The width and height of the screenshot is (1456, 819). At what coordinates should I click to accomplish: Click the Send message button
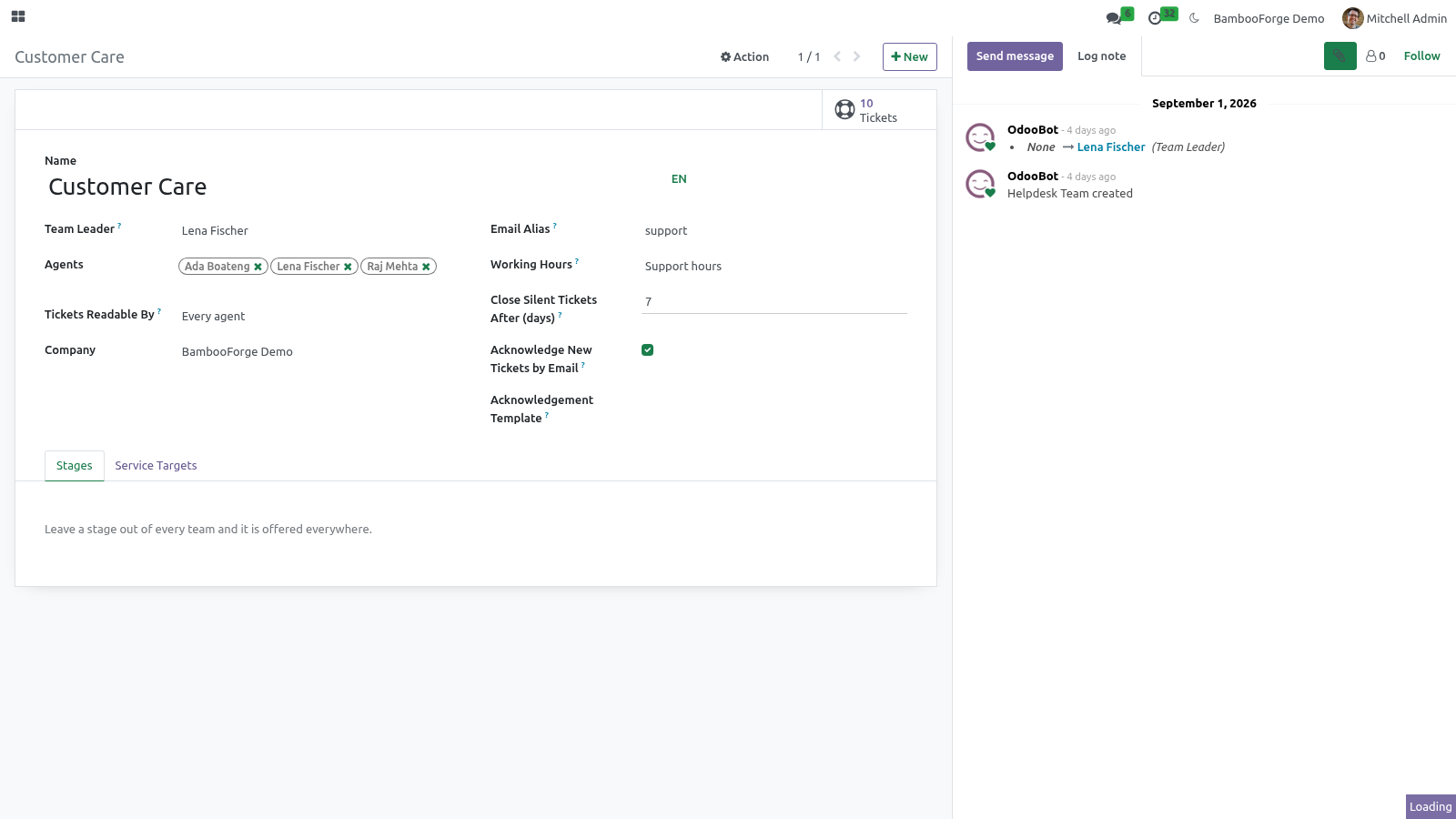click(1015, 56)
